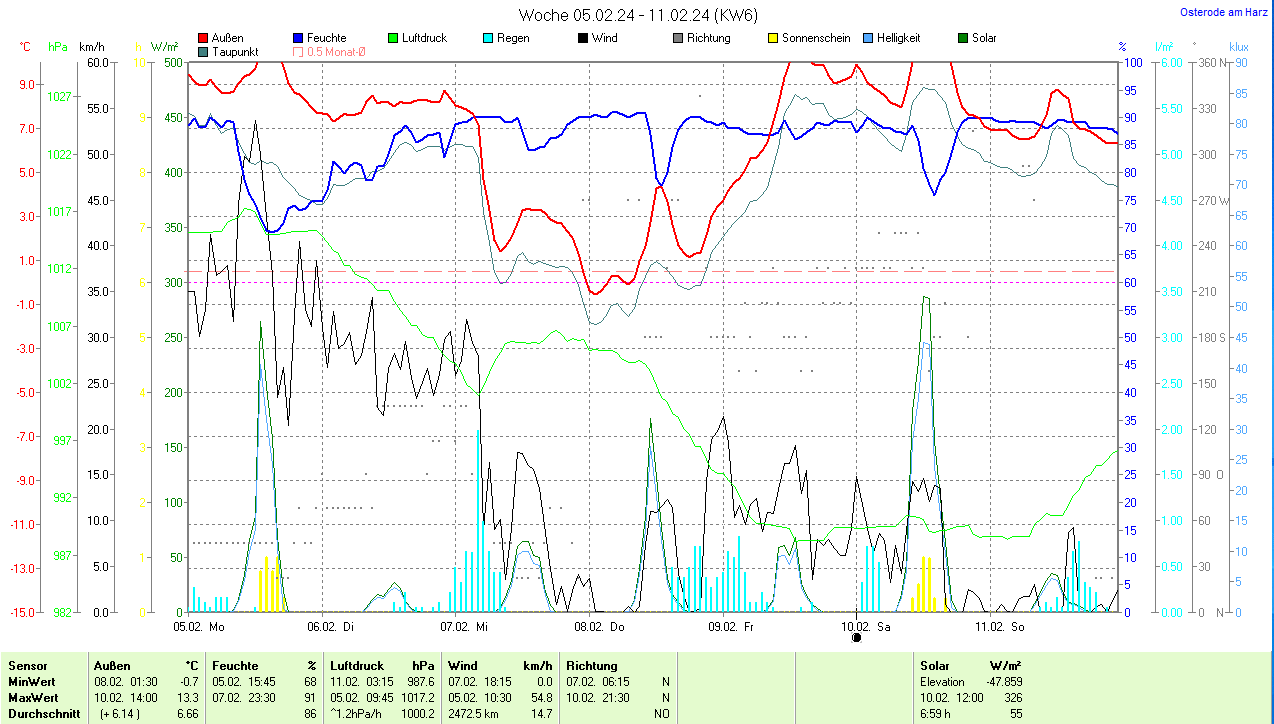Image resolution: width=1274 pixels, height=724 pixels.
Task: Click the Helligkeit legend square
Action: coord(868,38)
